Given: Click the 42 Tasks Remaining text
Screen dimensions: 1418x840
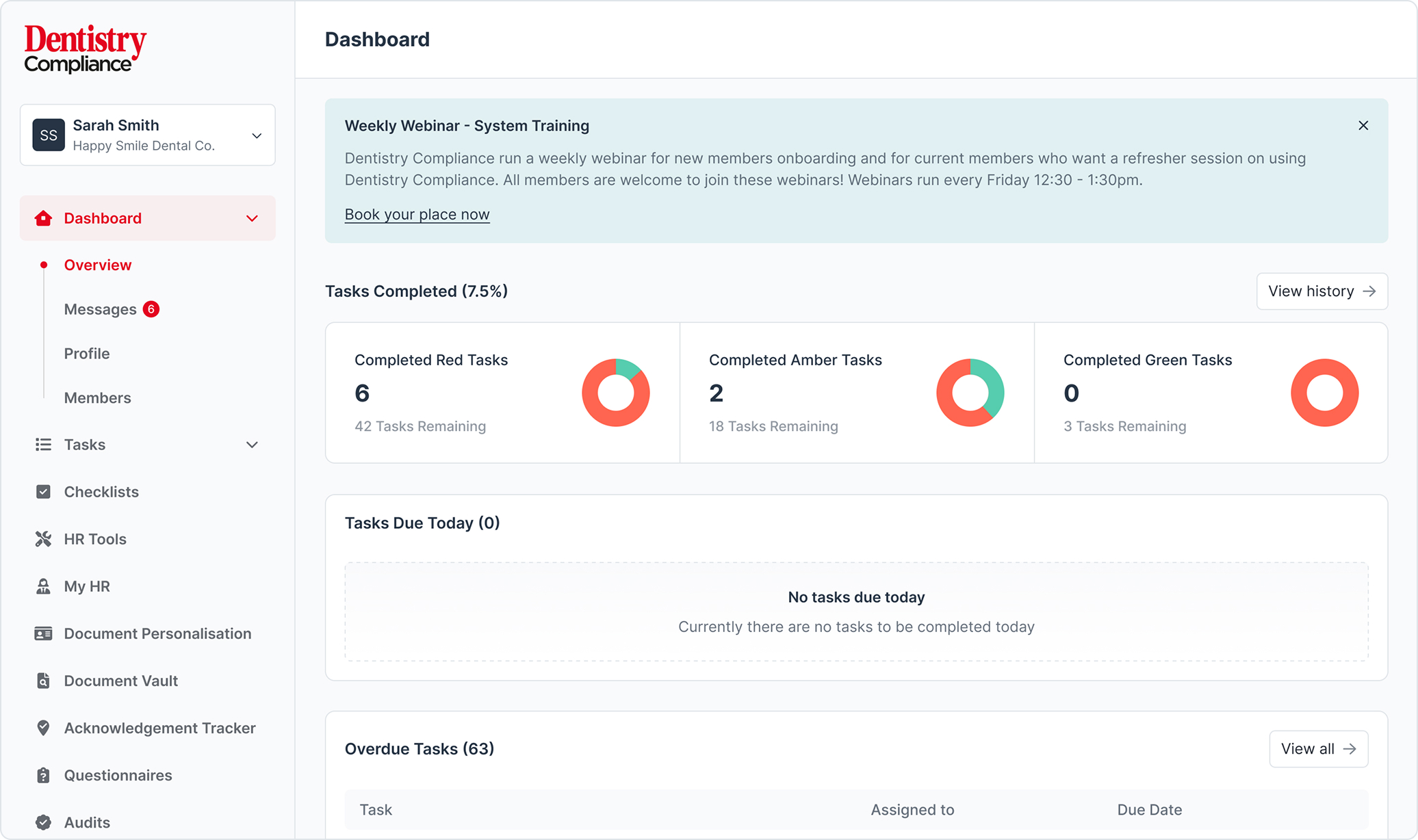Looking at the screenshot, I should (420, 426).
